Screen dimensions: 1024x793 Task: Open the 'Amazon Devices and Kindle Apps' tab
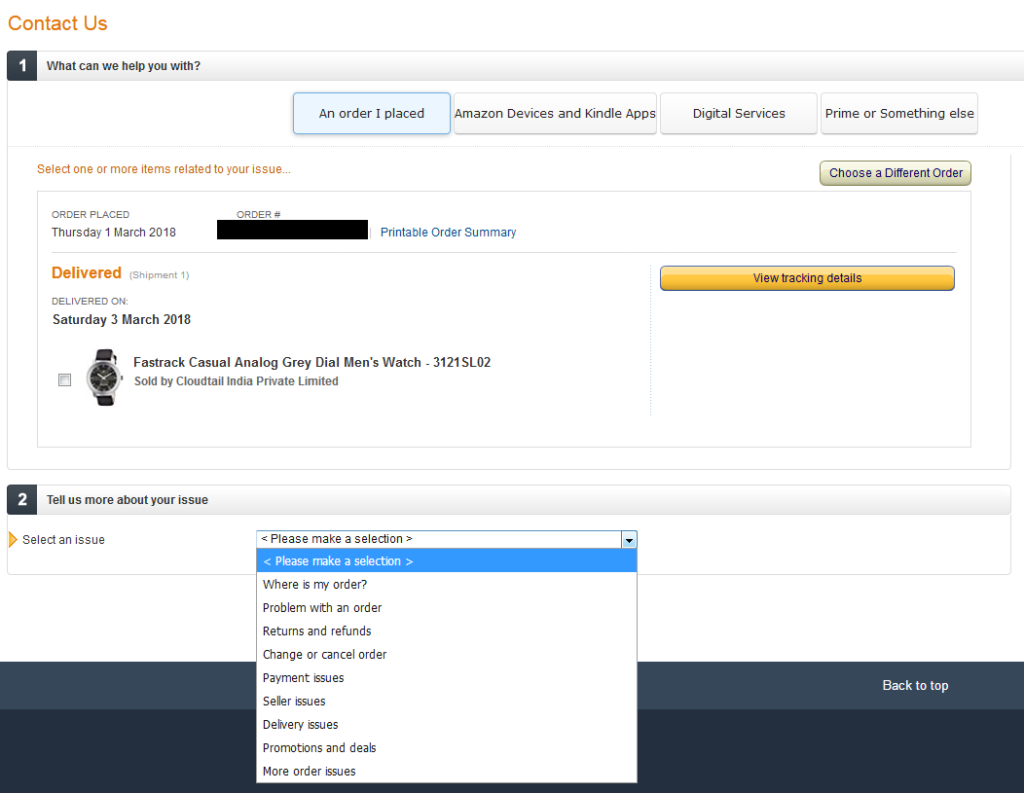coord(555,113)
